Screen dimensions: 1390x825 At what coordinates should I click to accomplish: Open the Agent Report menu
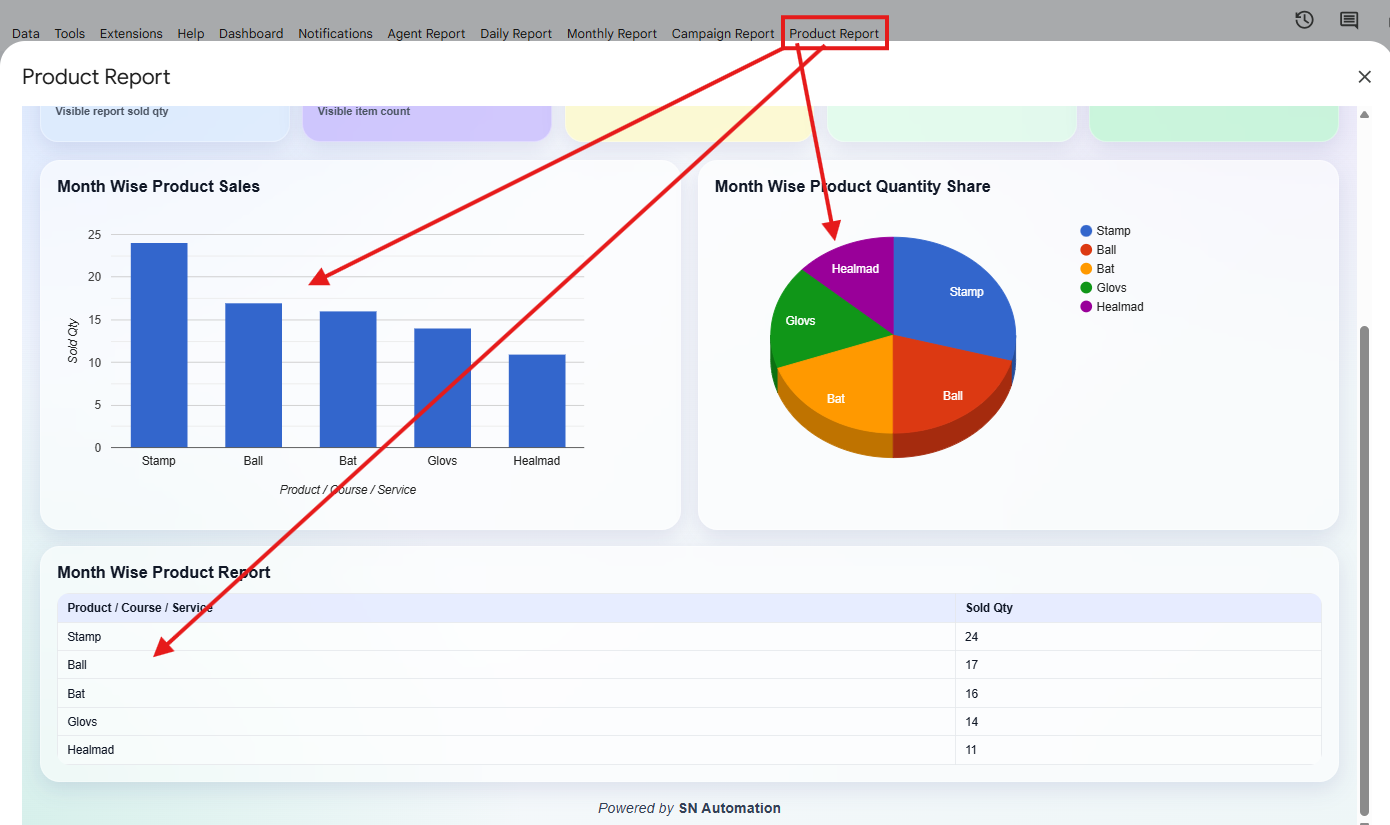426,33
